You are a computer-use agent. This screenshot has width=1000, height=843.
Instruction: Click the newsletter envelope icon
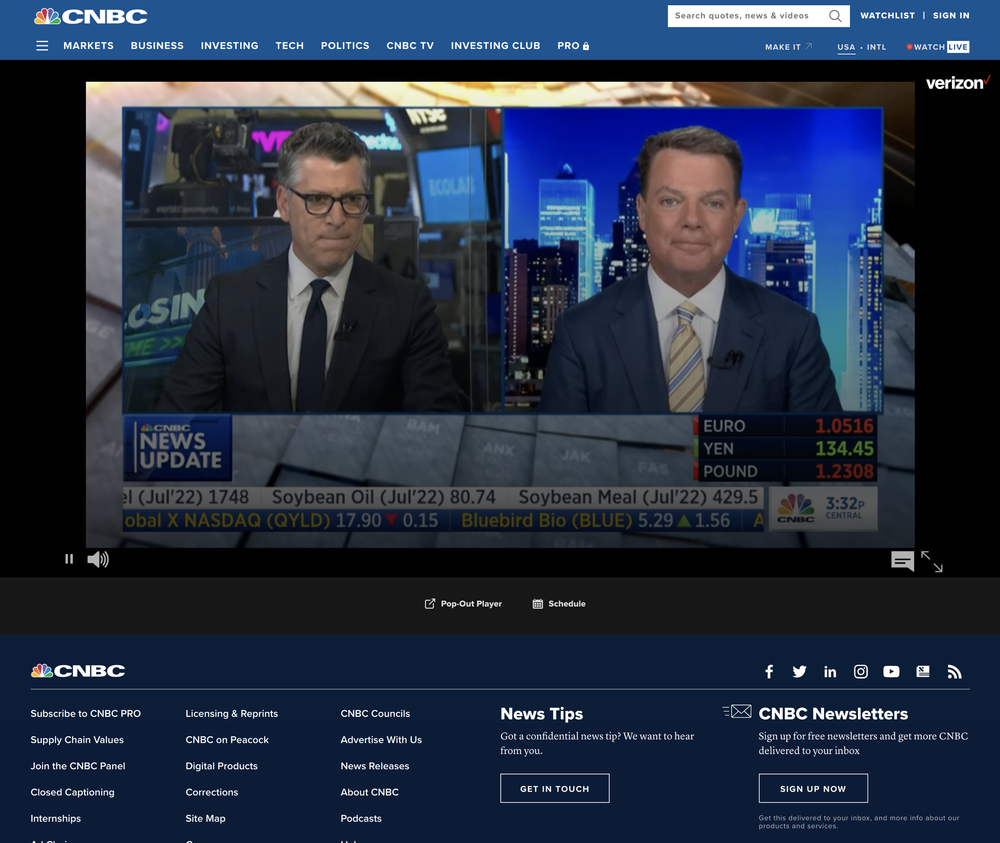pyautogui.click(x=737, y=711)
